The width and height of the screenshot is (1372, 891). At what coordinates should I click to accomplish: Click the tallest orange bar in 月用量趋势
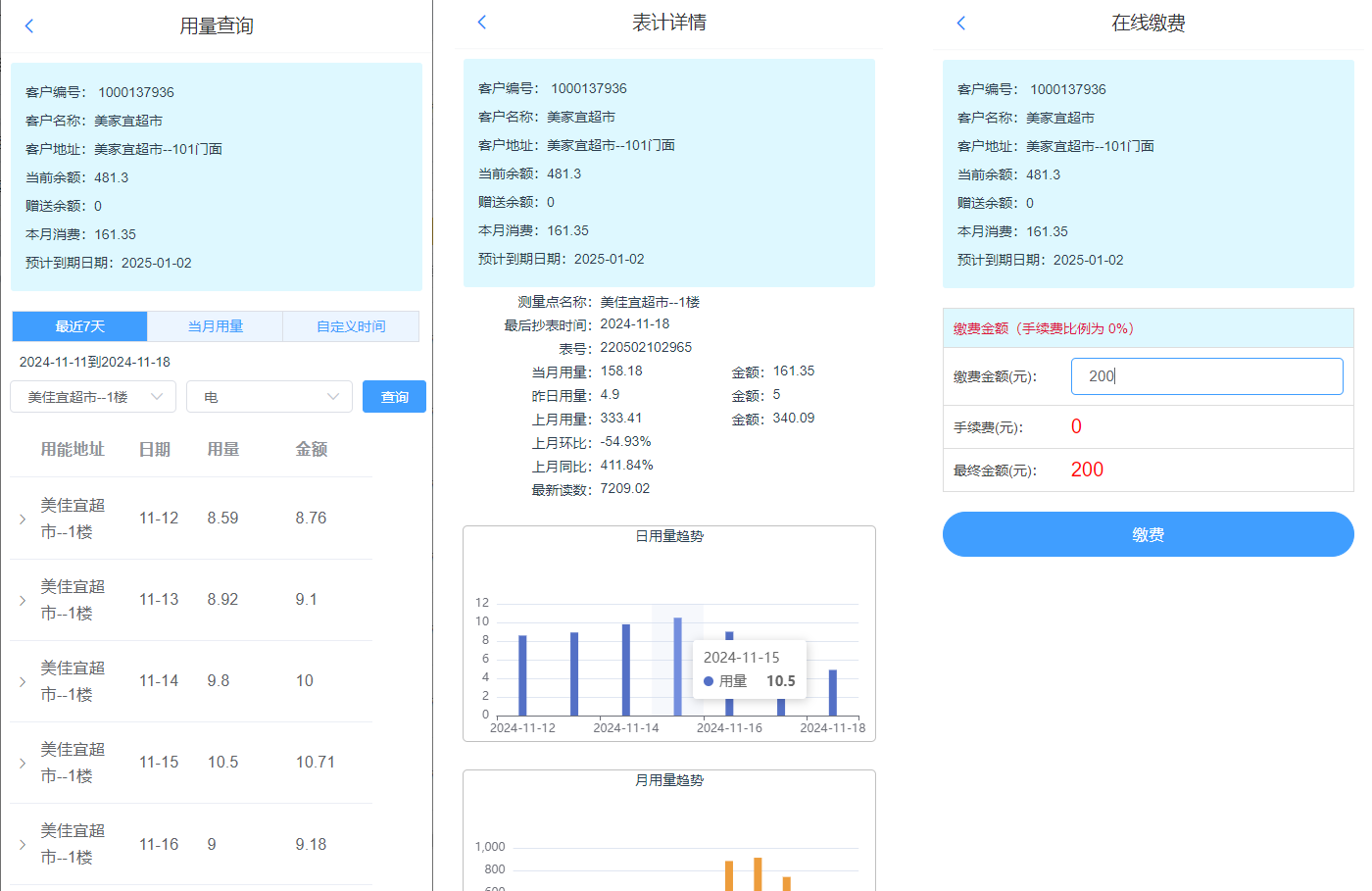click(x=758, y=874)
